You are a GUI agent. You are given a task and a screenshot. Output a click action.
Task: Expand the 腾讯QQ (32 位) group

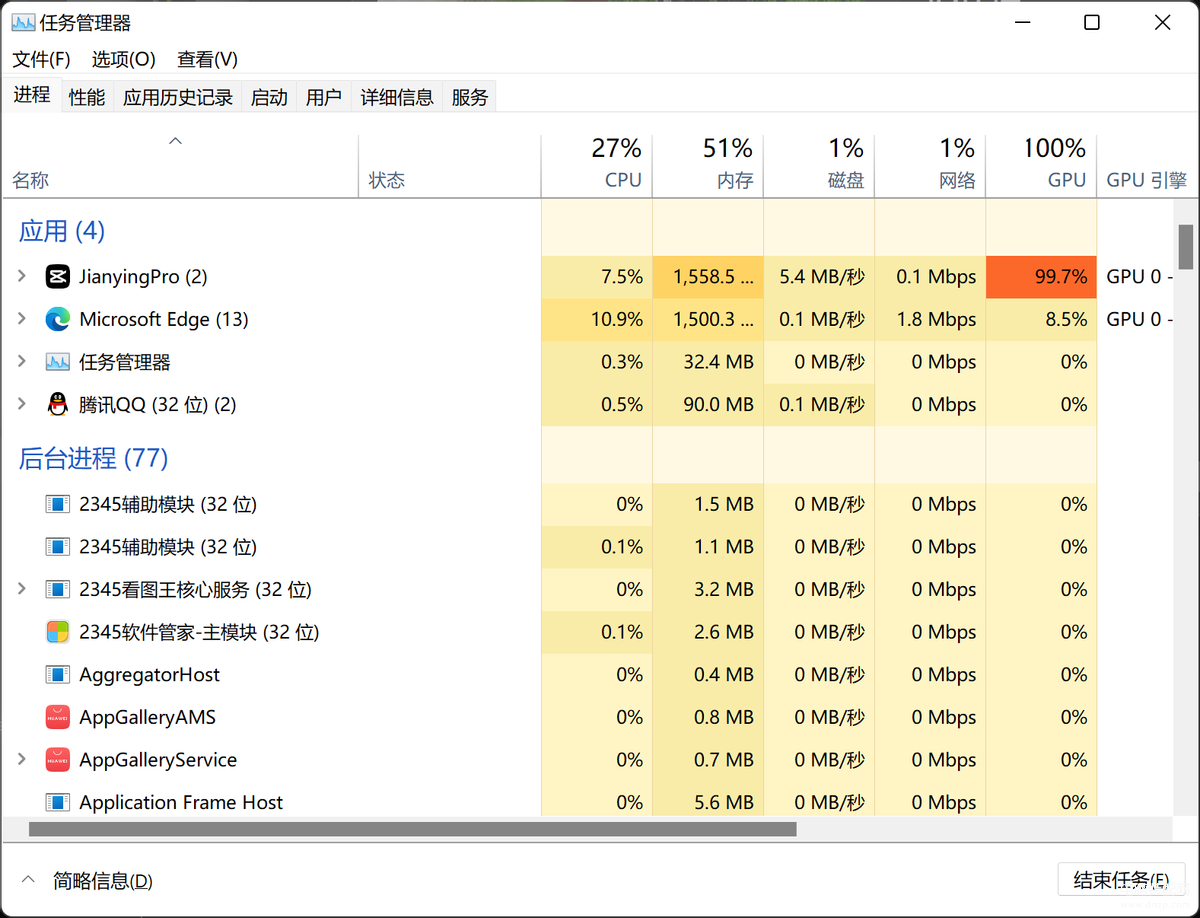[22, 405]
